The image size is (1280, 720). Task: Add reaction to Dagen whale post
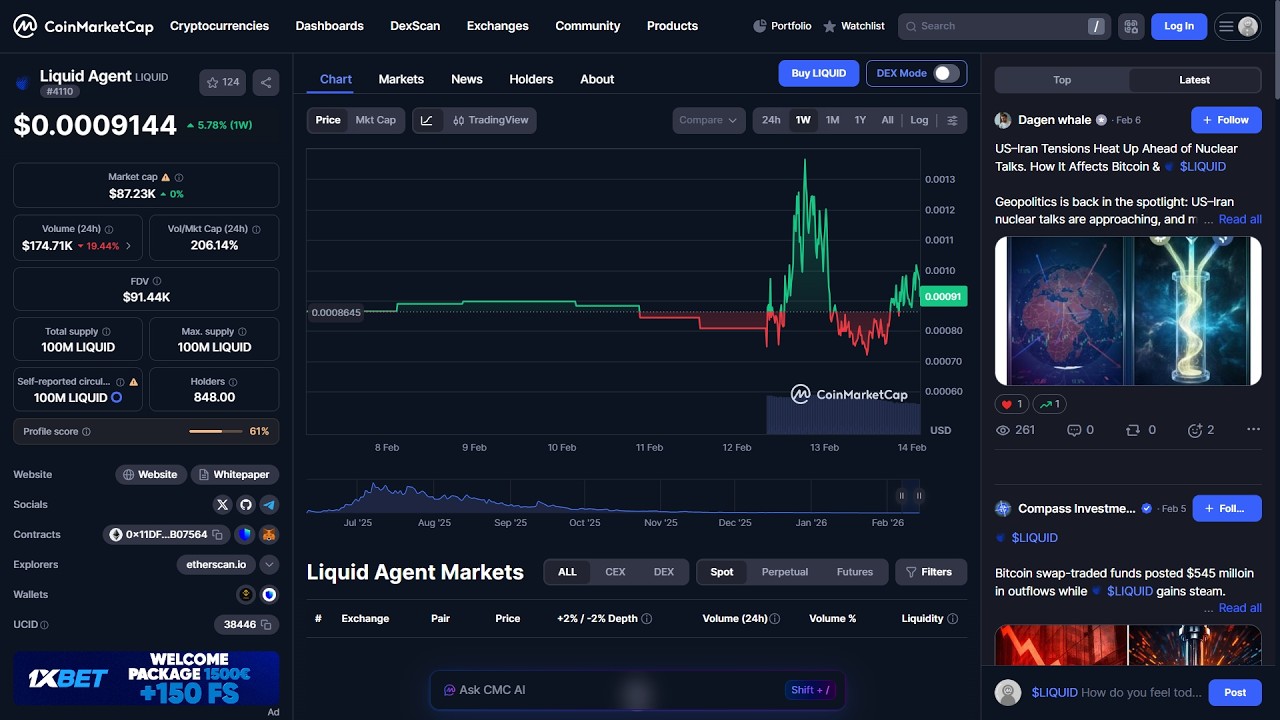coord(1200,430)
